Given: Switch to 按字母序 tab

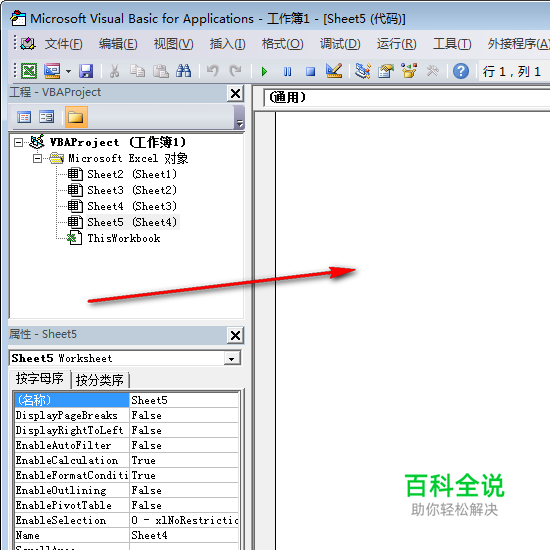Looking at the screenshot, I should [x=40, y=379].
